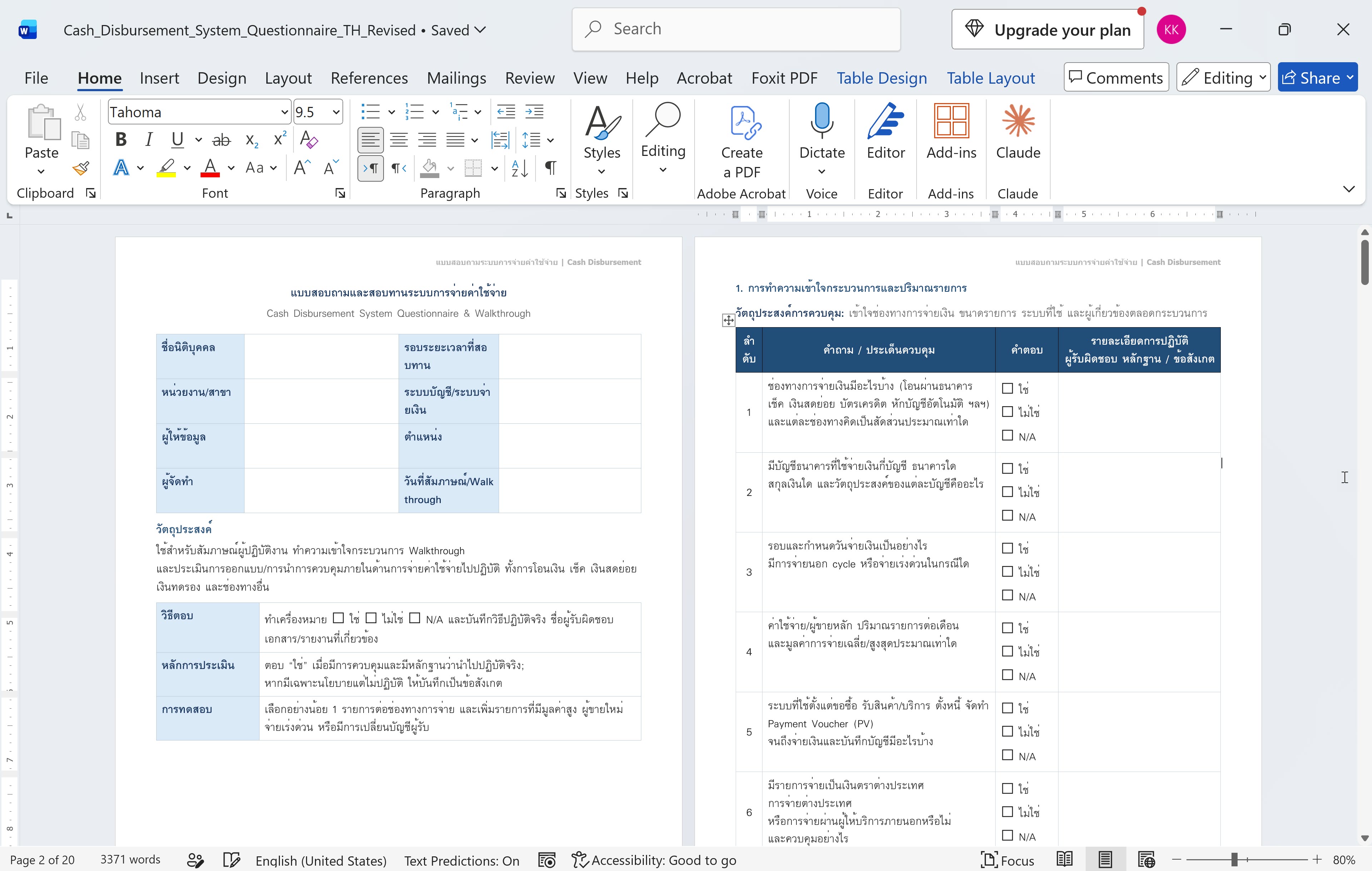The height and width of the screenshot is (871, 1372).
Task: Check ใช่ box for question 2
Action: (1007, 468)
